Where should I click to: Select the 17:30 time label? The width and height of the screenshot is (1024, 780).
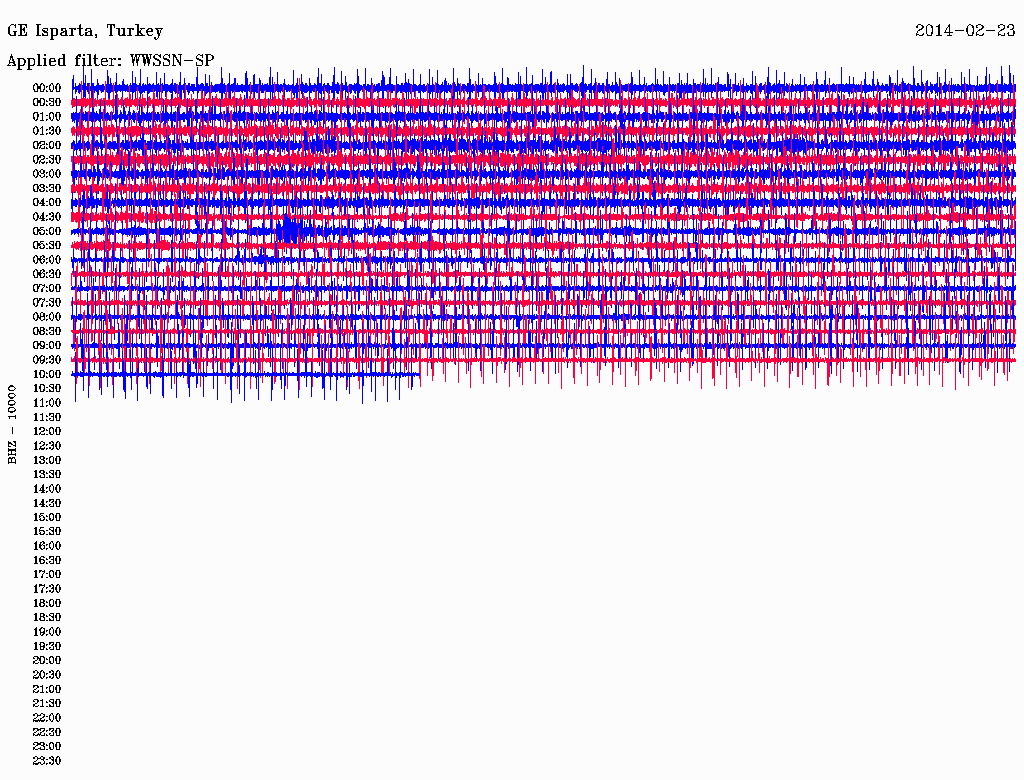pos(47,589)
